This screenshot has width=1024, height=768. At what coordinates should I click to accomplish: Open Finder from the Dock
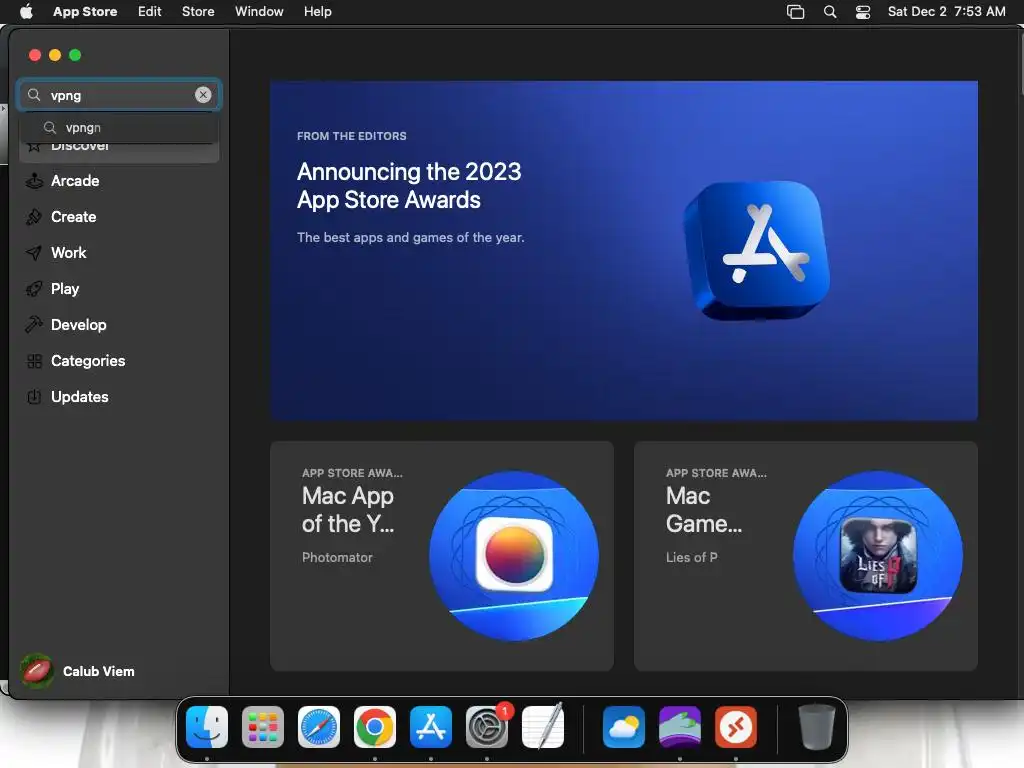207,727
